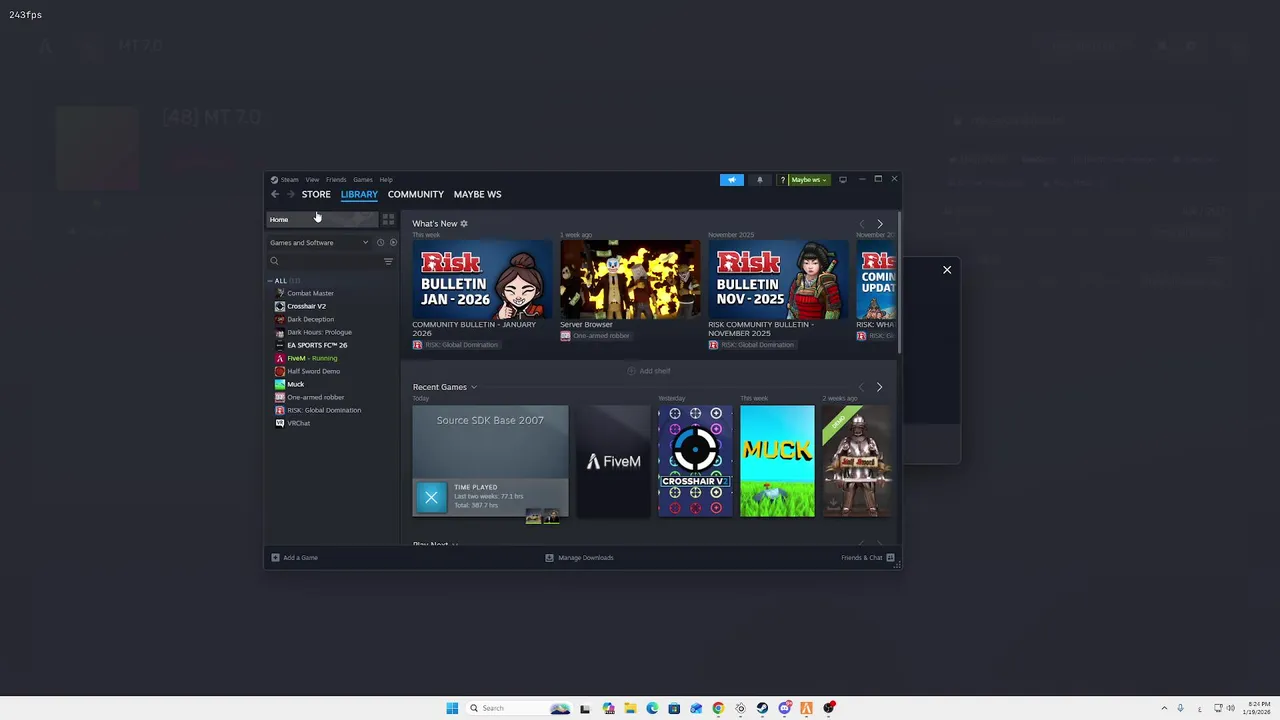Show only ready-to-play games toggle
This screenshot has height=720, width=1280.
click(393, 243)
